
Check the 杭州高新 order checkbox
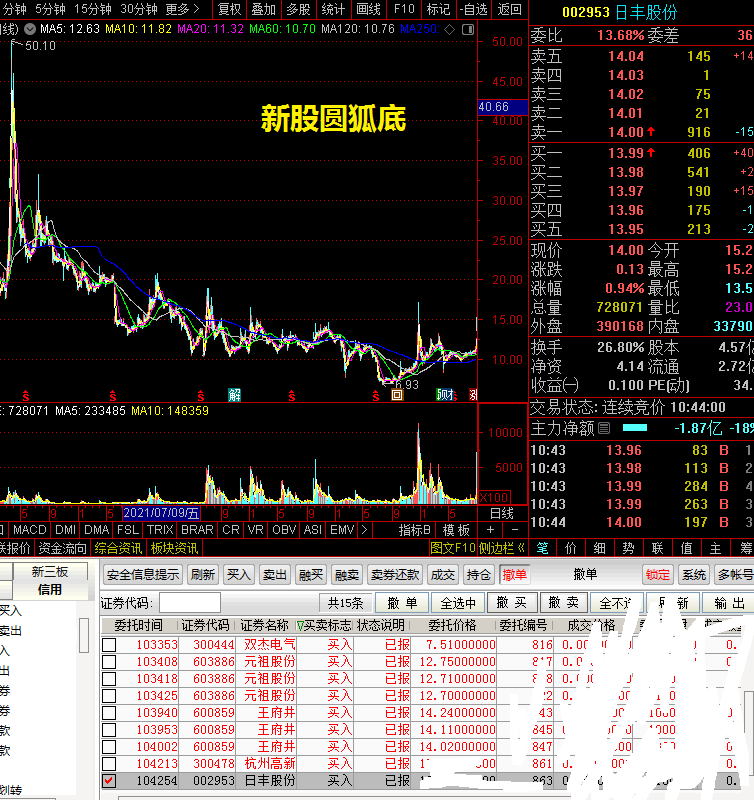tap(109, 764)
